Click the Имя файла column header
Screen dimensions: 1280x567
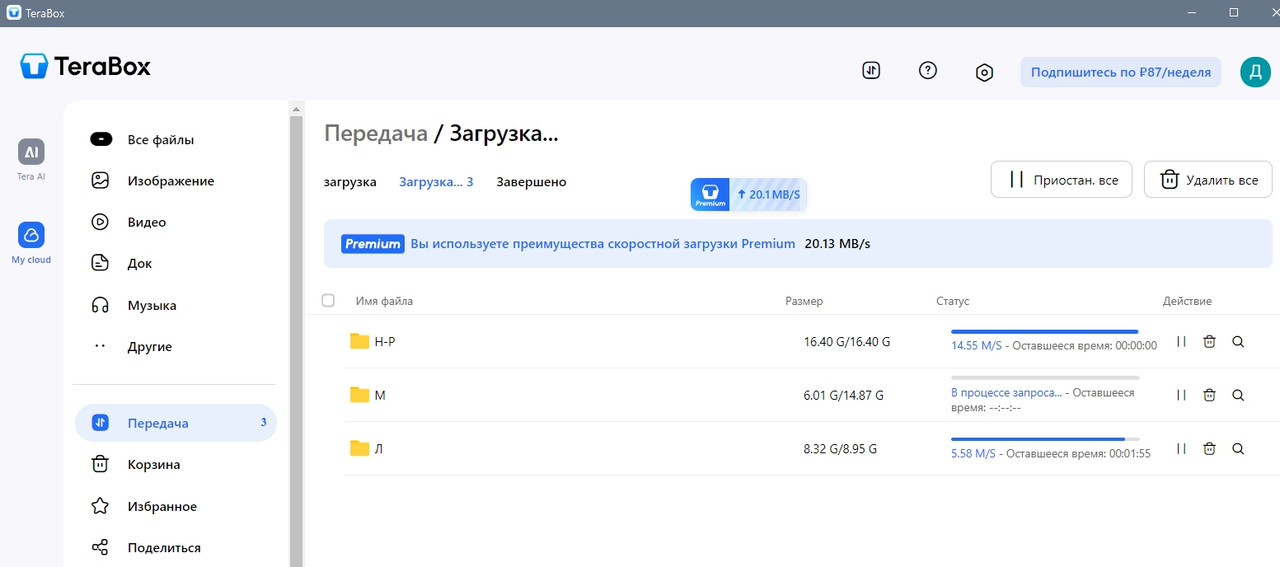tap(384, 301)
